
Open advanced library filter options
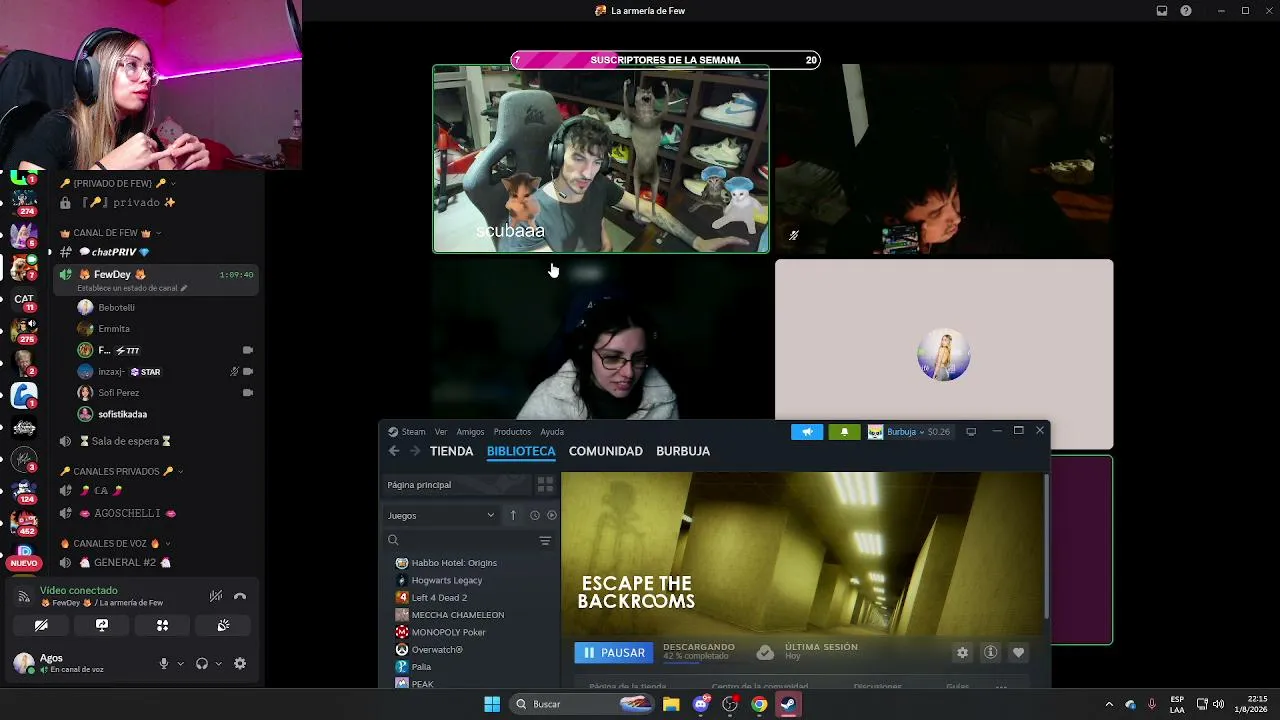[545, 540]
